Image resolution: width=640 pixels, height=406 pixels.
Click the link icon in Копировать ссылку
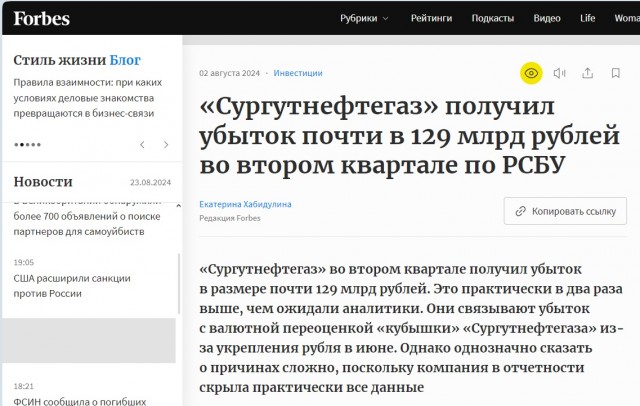(520, 211)
